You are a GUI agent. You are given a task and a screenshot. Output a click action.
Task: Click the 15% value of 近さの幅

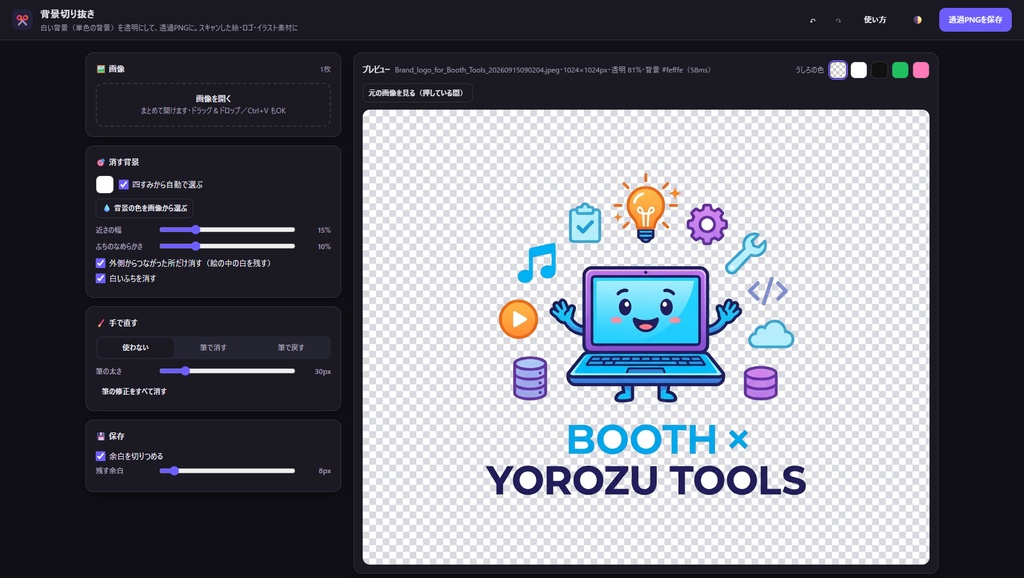click(324, 231)
